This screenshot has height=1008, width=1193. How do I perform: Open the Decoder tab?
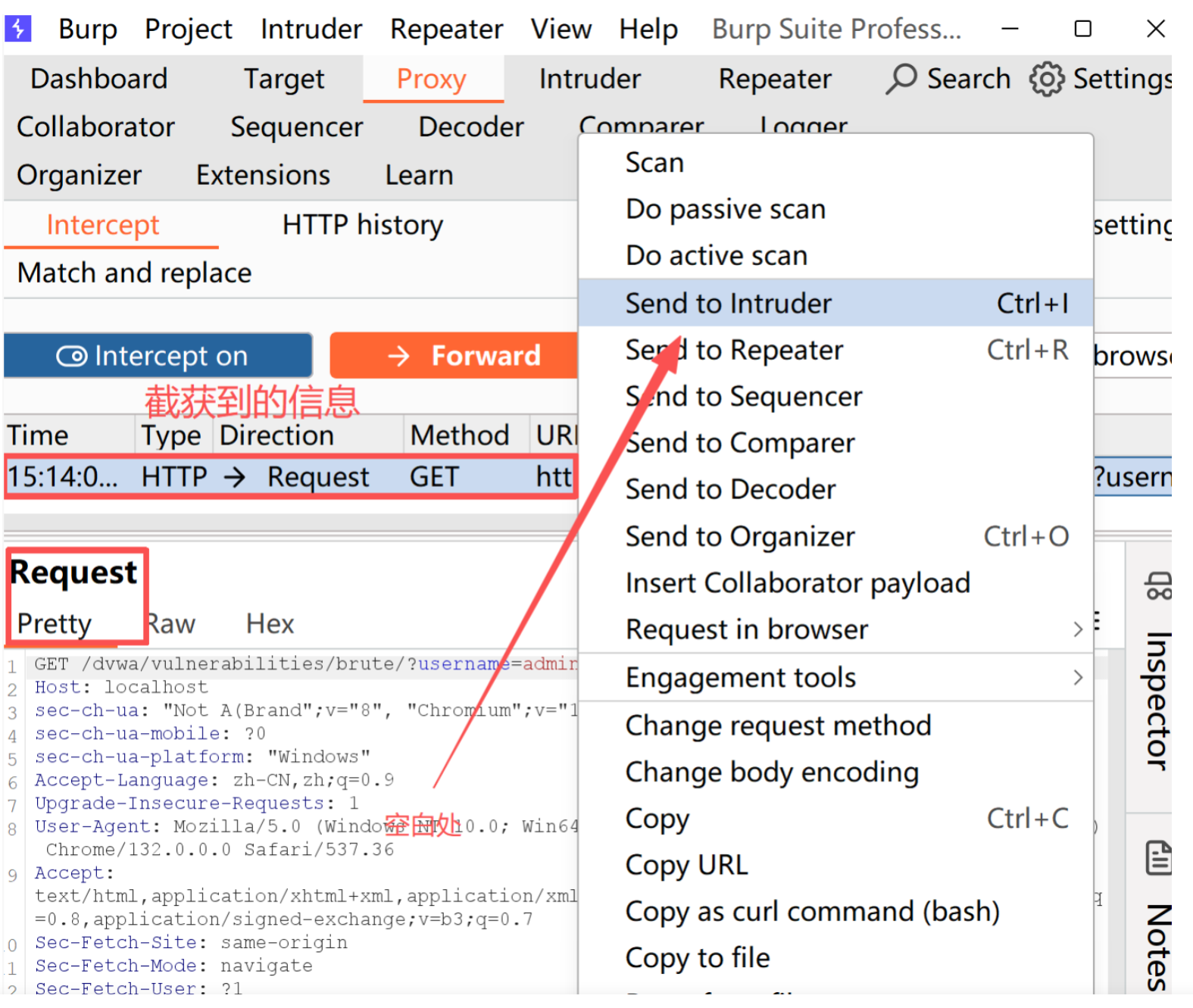tap(471, 126)
